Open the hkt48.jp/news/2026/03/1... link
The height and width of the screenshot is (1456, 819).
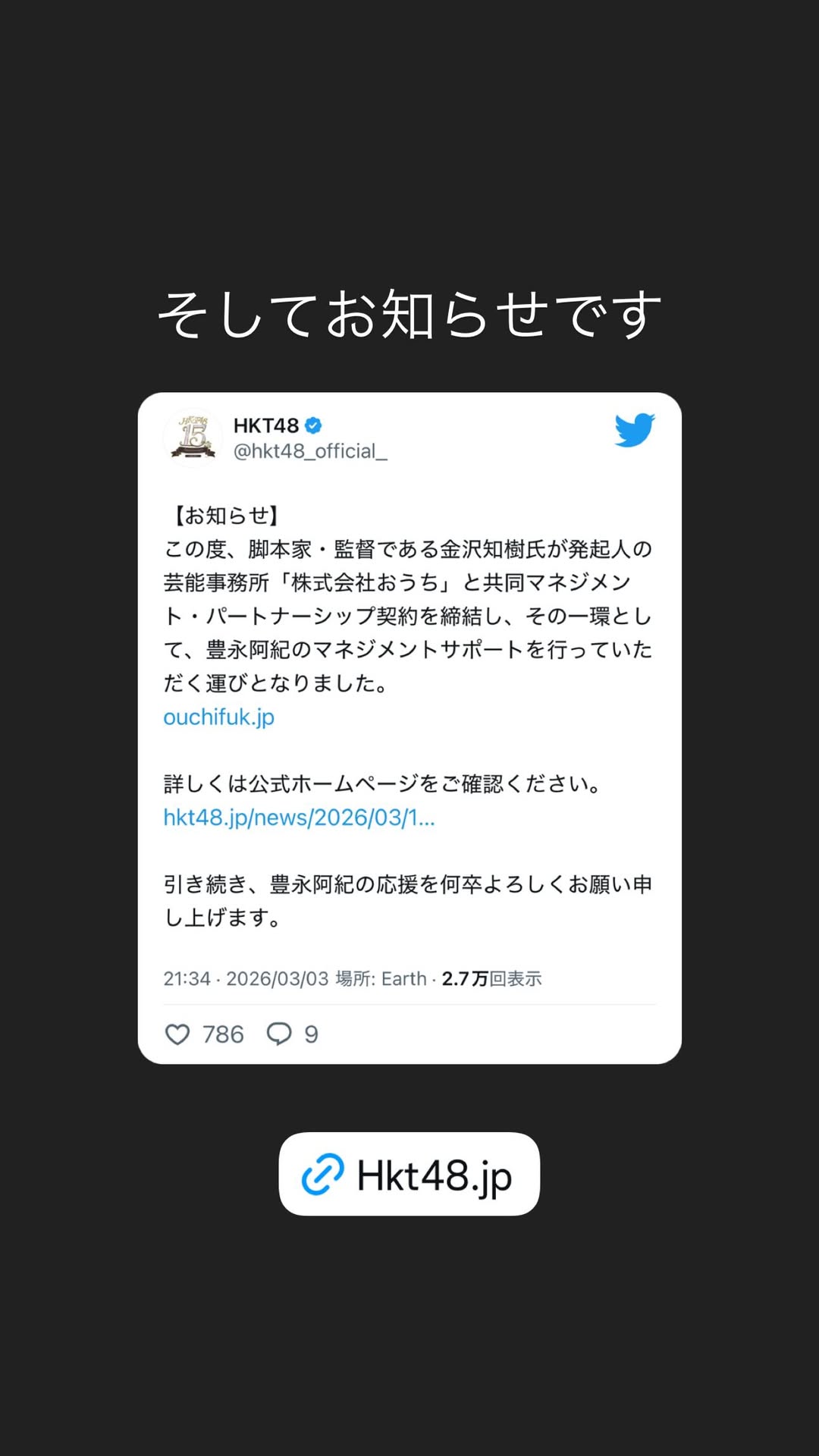[300, 817]
